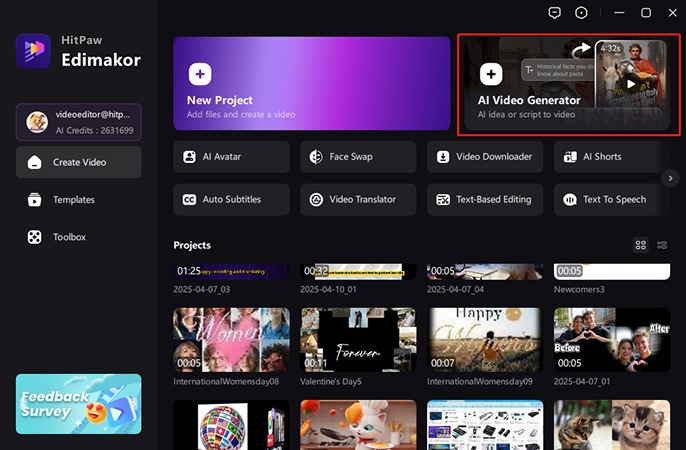
Task: Click the Video Translator icon
Action: point(316,200)
